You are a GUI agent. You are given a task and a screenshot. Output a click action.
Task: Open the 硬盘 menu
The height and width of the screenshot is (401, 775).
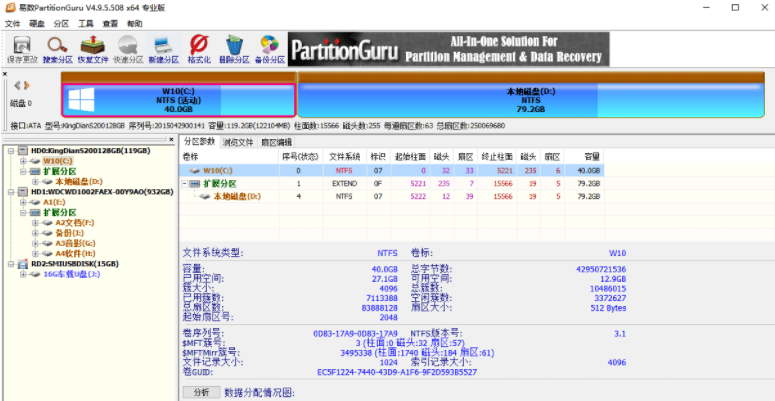[37, 23]
